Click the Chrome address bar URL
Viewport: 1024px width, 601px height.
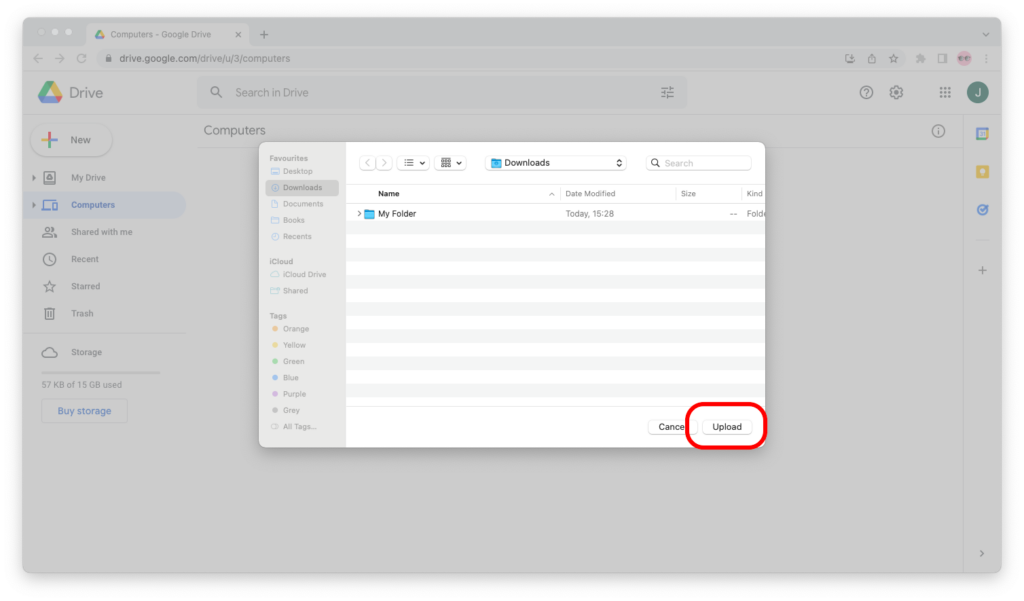click(204, 59)
